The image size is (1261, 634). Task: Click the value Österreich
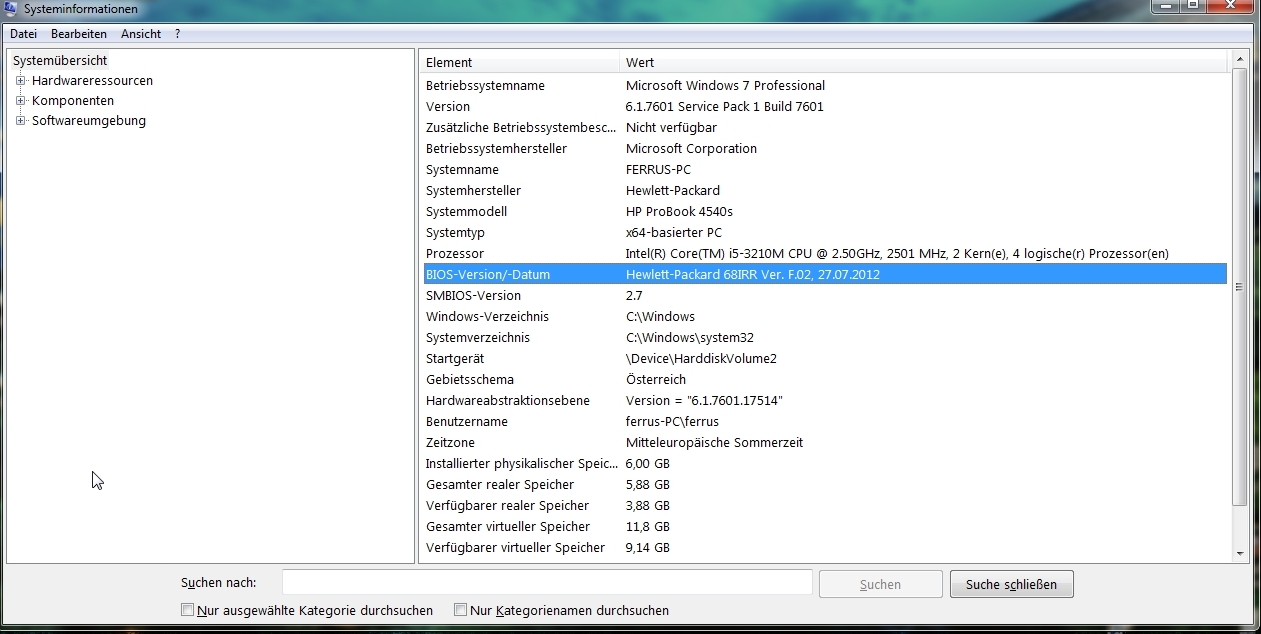(656, 380)
